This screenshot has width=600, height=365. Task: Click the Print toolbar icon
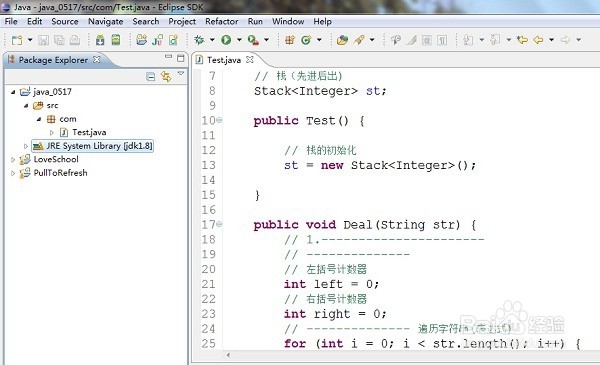(75, 40)
